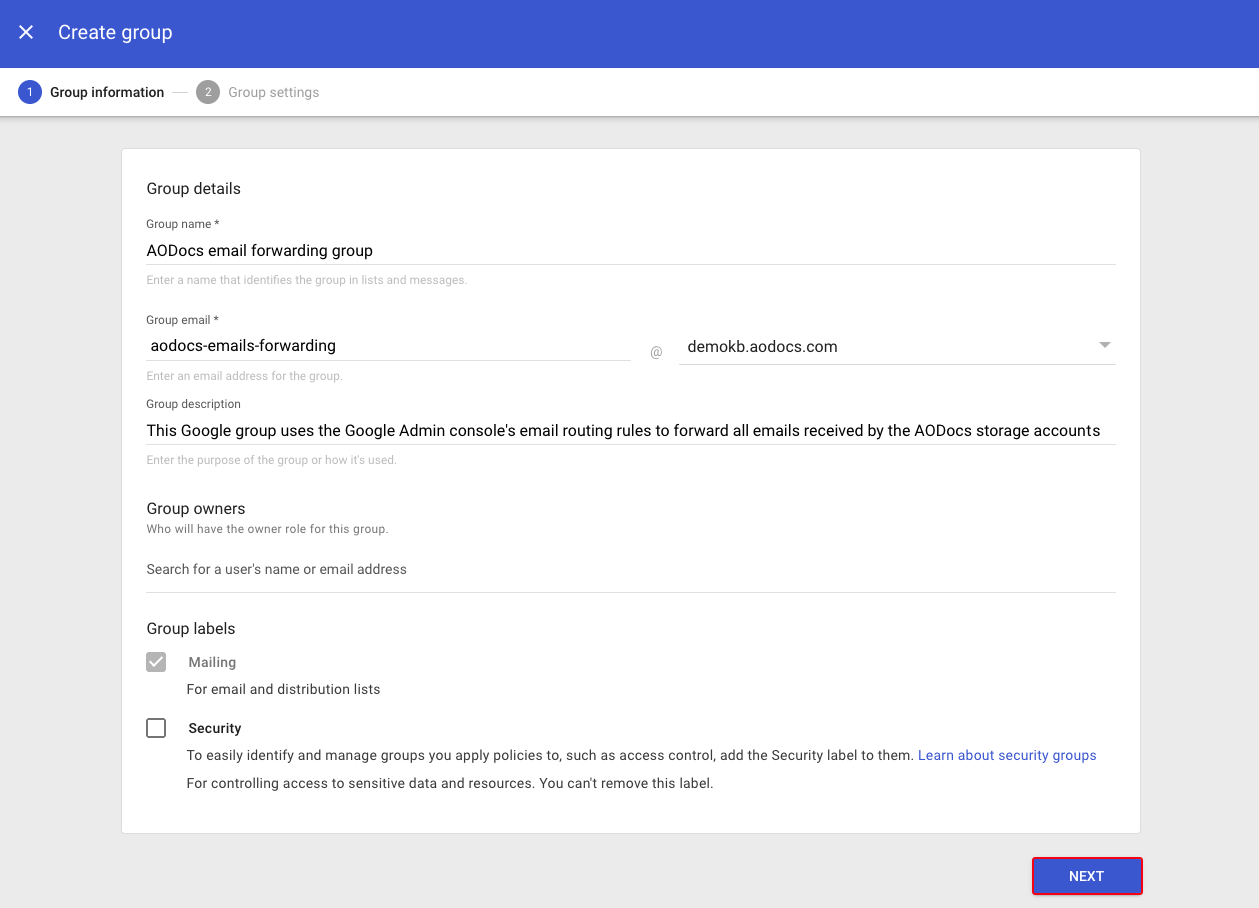Select step 1 Group information
This screenshot has width=1259, height=908.
pos(91,92)
